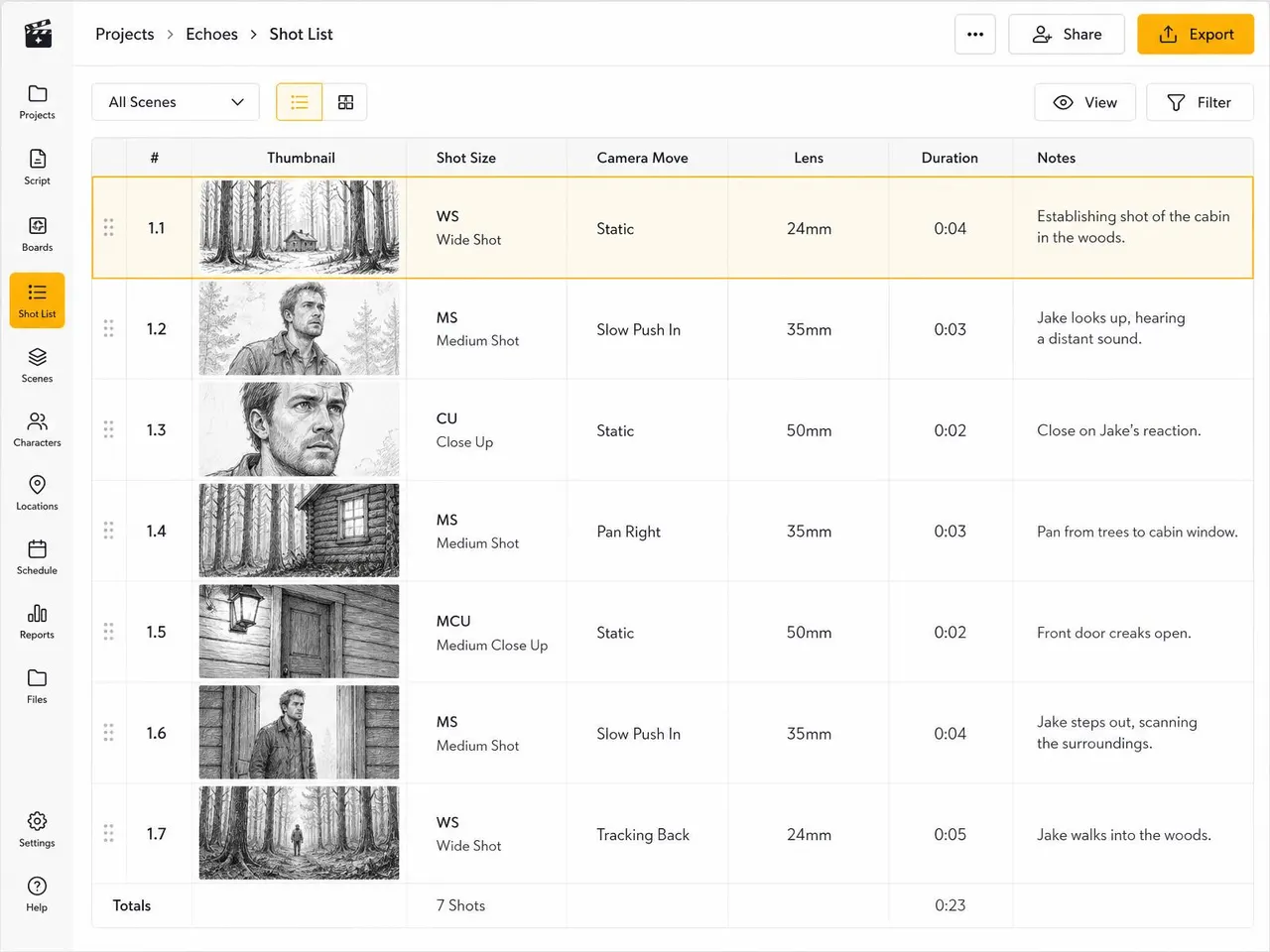Image resolution: width=1270 pixels, height=952 pixels.
Task: Open close-up thumbnail for shot 1.3
Action: pyautogui.click(x=300, y=429)
